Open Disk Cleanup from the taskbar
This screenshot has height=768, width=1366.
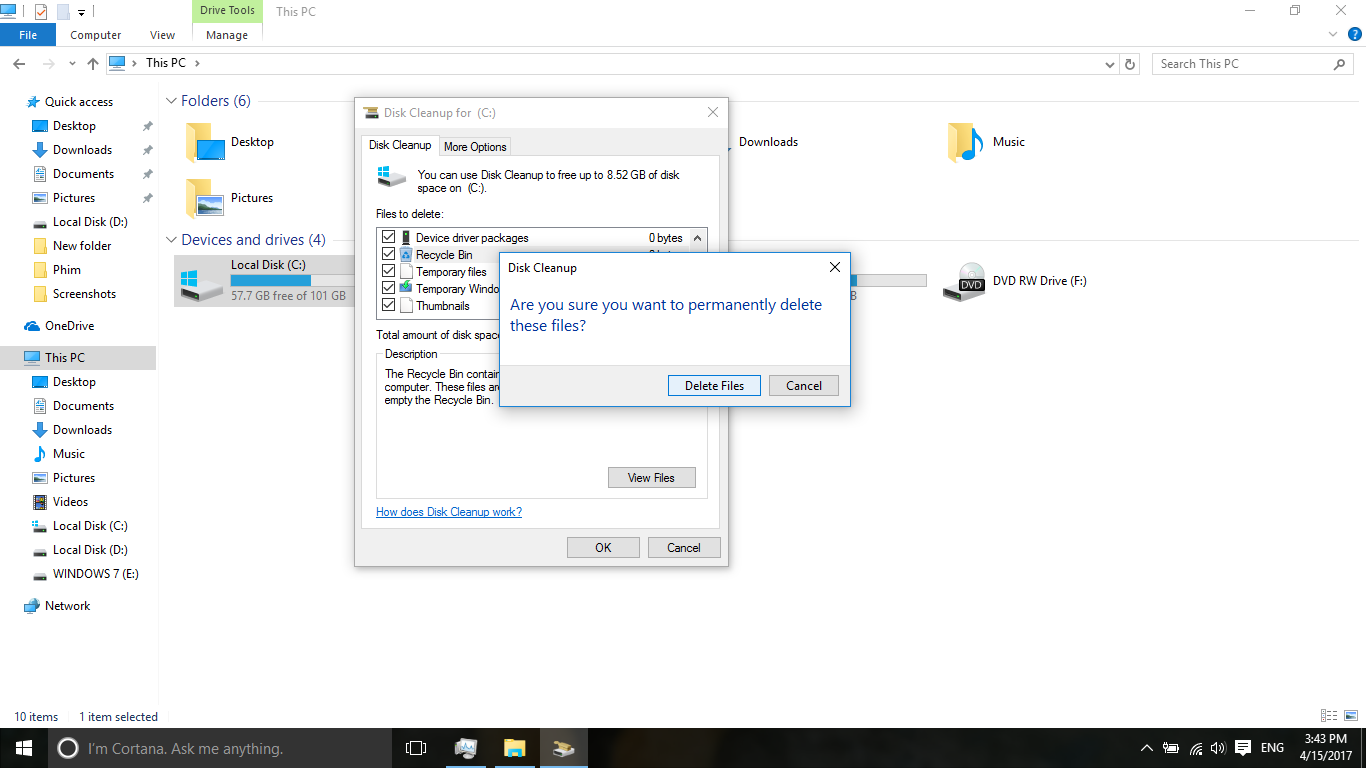tap(563, 747)
